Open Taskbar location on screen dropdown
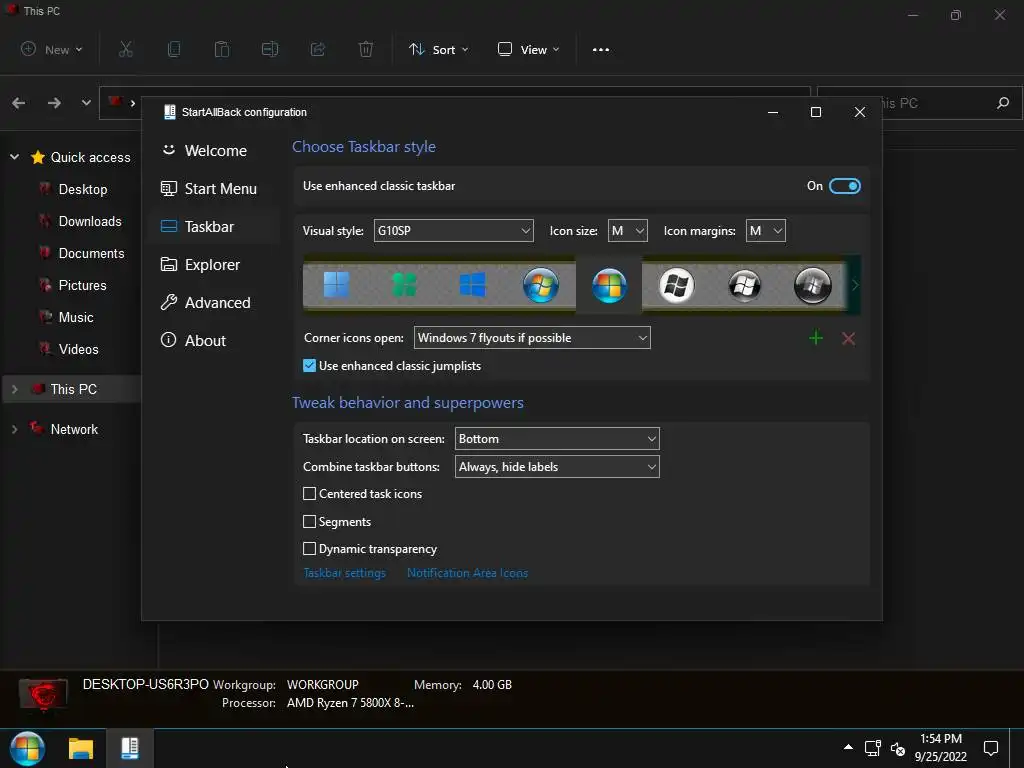Viewport: 1024px width, 768px height. pos(556,439)
